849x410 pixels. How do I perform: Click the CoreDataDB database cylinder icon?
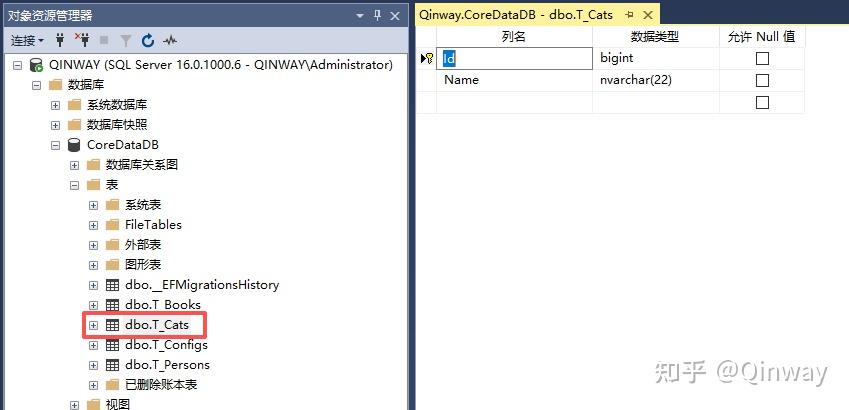pos(74,145)
